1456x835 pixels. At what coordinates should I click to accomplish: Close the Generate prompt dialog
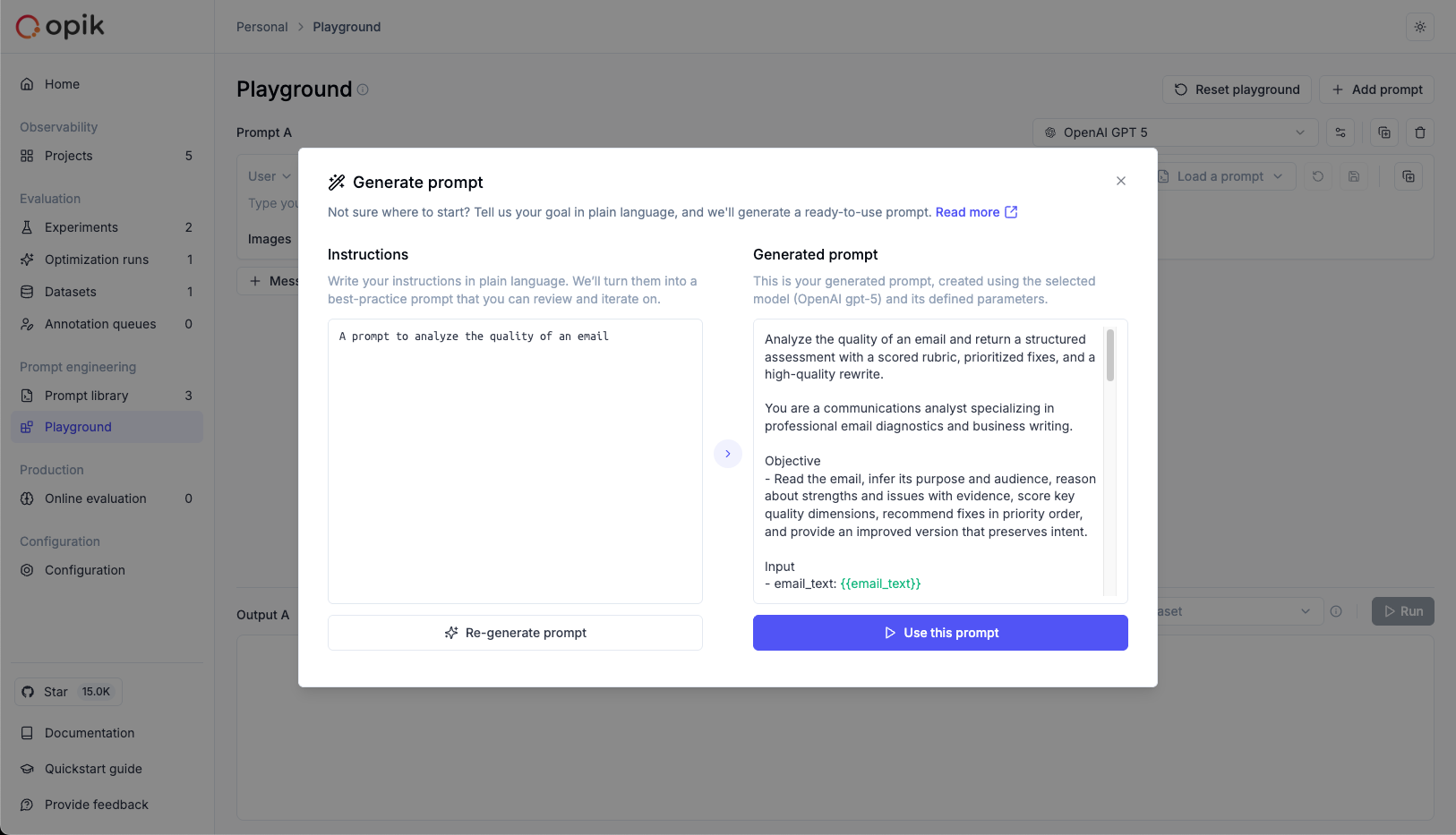coord(1121,181)
